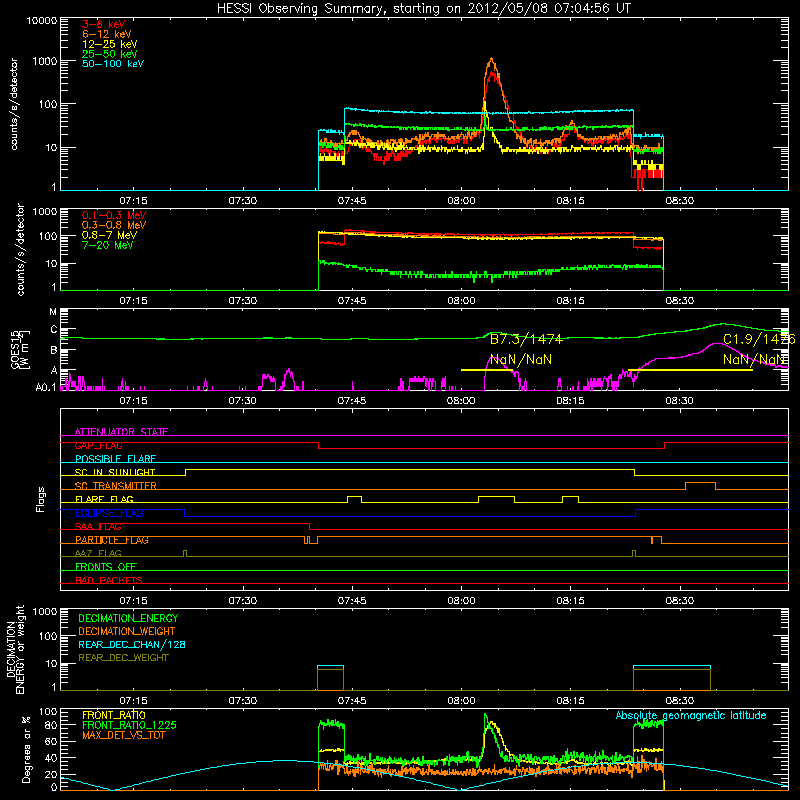800x800 pixels.
Task: Click the 0.3-0.8 MeV legend label
Action: click(114, 225)
